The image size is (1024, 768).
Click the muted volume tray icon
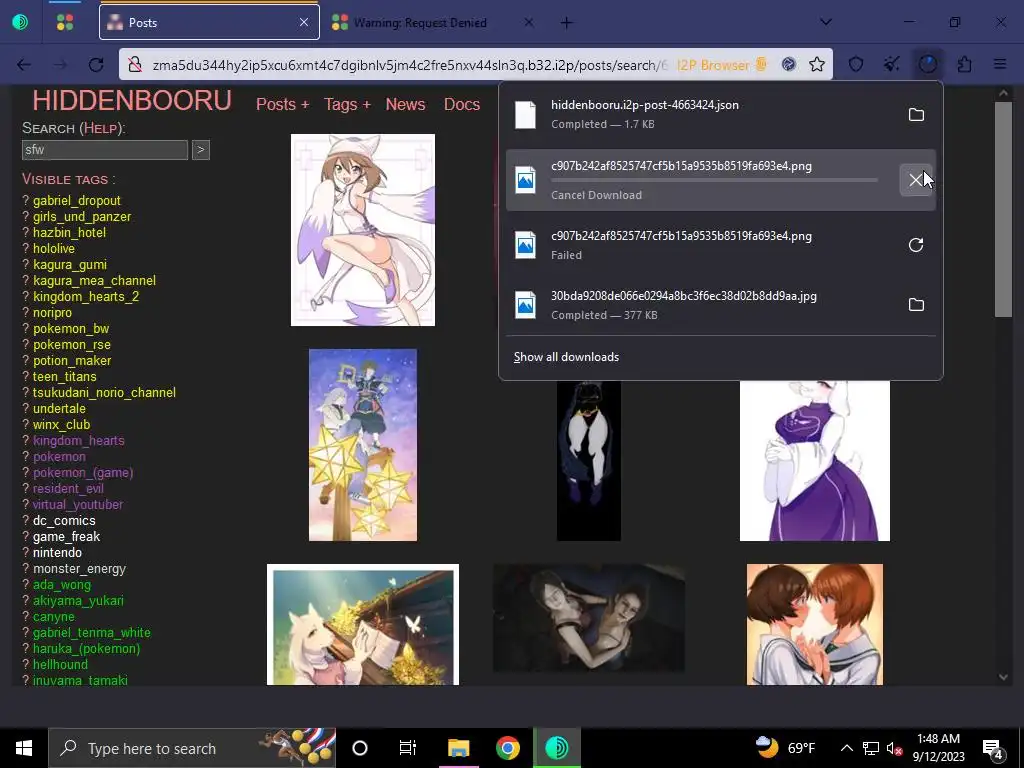(894, 748)
